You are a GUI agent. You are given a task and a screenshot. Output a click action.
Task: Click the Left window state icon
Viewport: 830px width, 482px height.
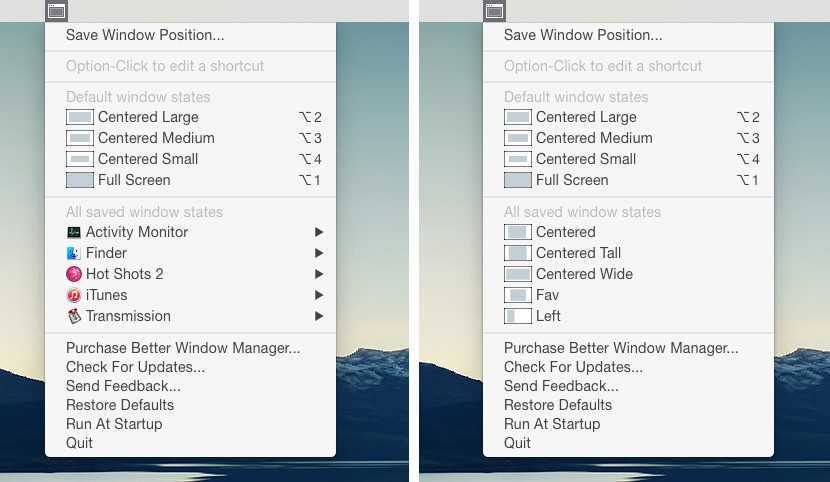tap(517, 316)
